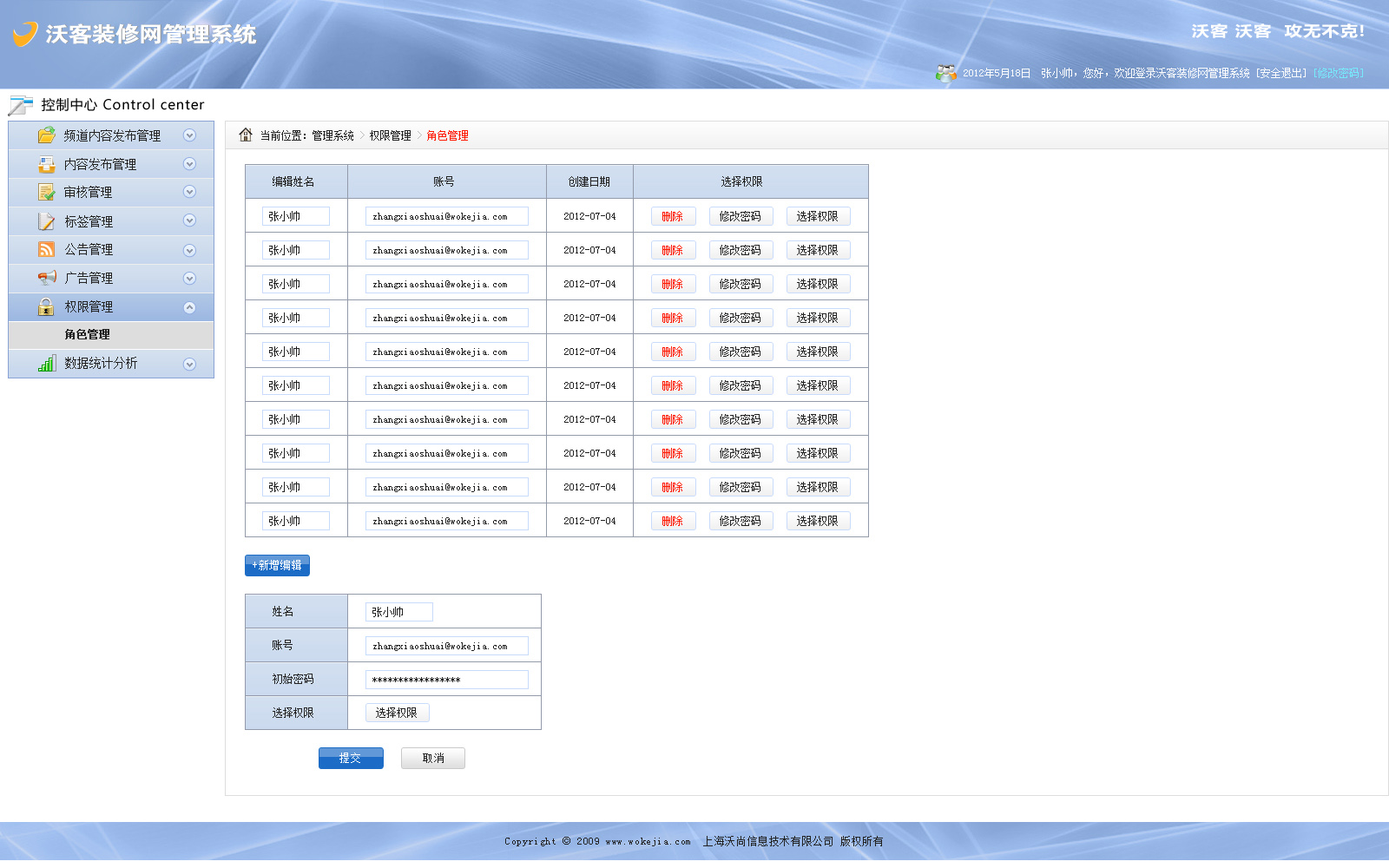Click the user avatar icon beside the date
Screen dimensions: 1389x868
(946, 73)
